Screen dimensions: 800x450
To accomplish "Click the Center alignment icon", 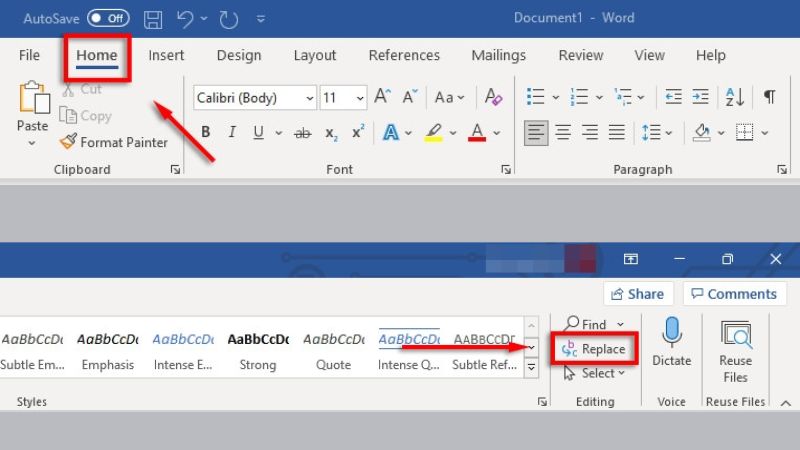I will click(563, 132).
